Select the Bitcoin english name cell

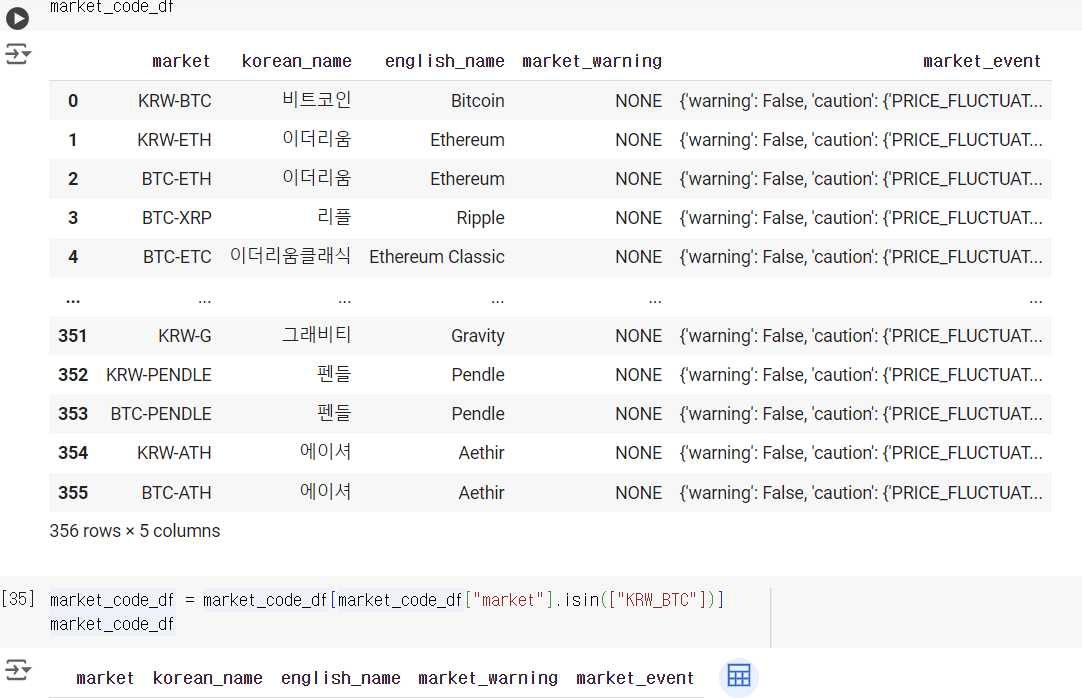tap(478, 101)
